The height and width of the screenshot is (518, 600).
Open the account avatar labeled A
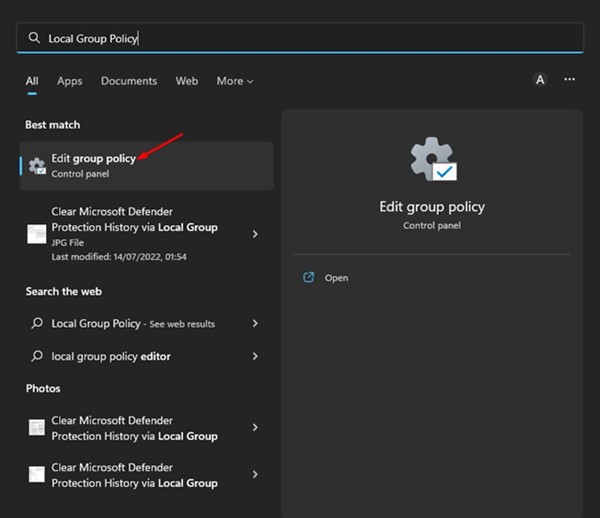540,80
